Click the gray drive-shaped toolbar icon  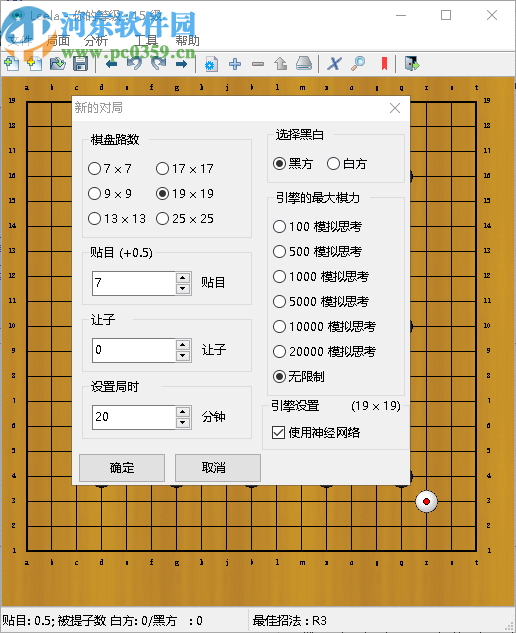coord(304,64)
